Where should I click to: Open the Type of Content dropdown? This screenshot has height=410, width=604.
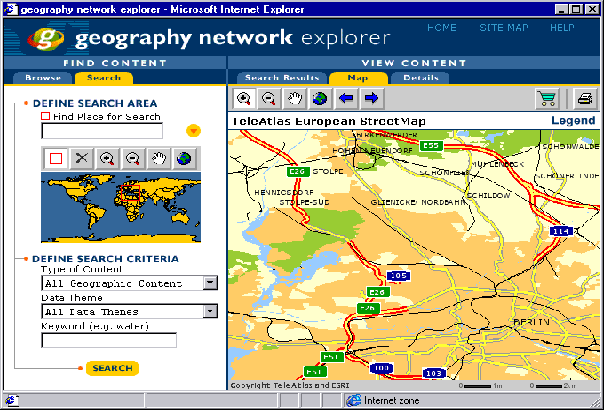pos(210,283)
